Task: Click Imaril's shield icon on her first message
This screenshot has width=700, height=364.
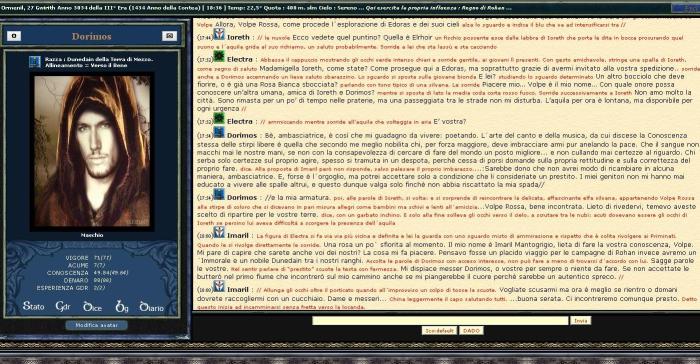Action: [219, 232]
